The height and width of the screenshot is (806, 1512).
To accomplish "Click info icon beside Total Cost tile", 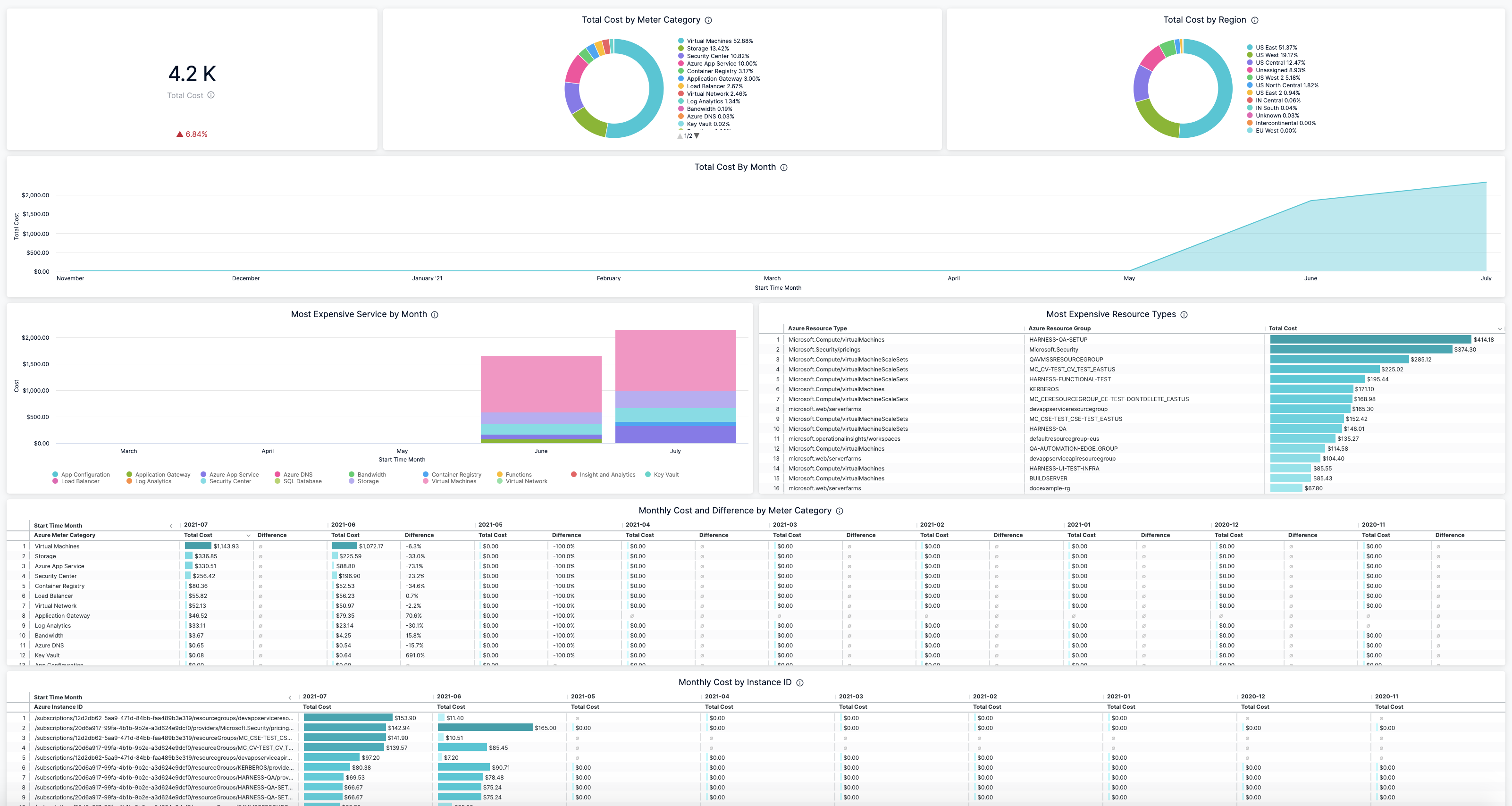I will (x=211, y=95).
